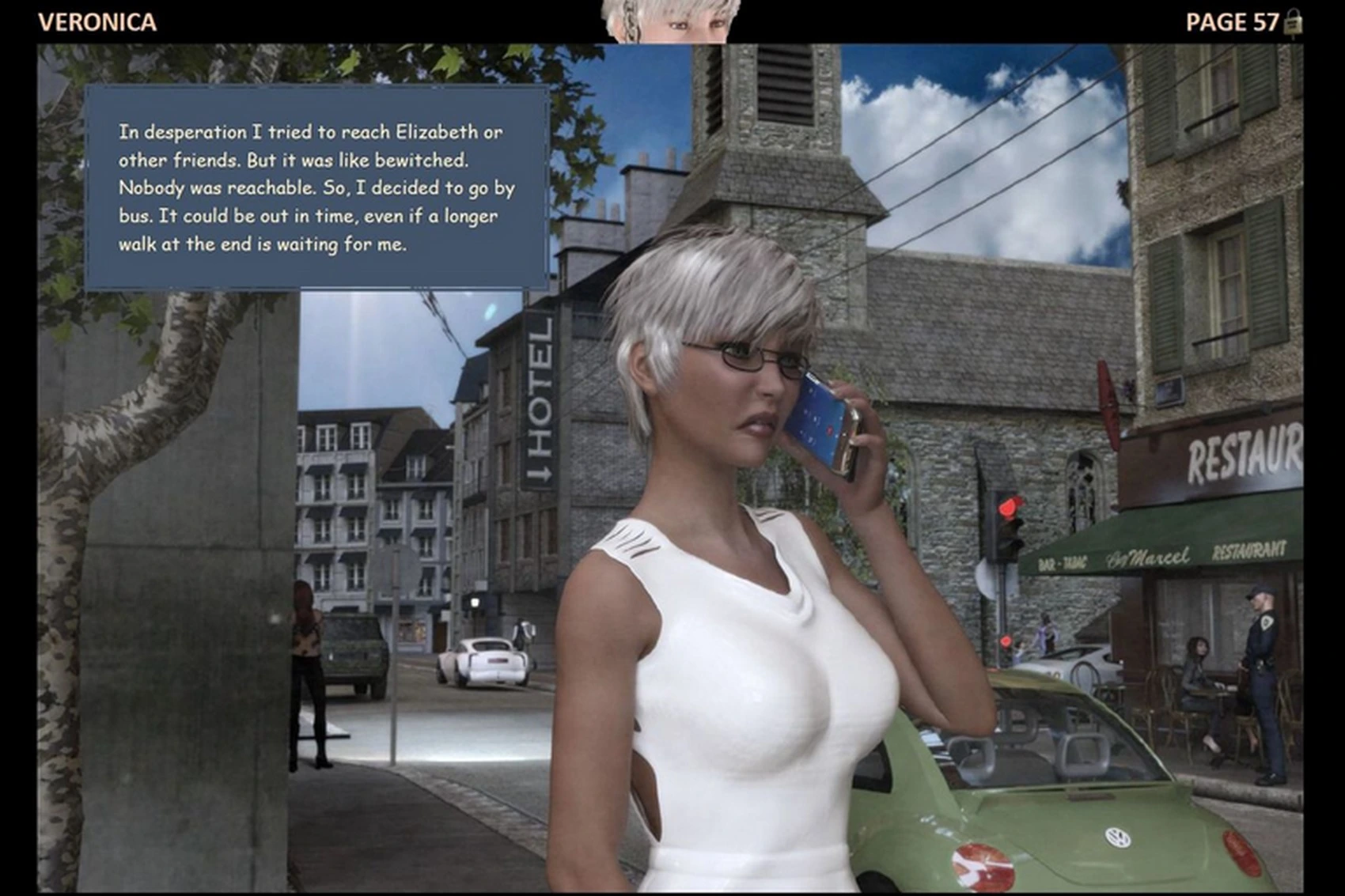
Task: Click the PAGE 57 indicator
Action: [1231, 22]
